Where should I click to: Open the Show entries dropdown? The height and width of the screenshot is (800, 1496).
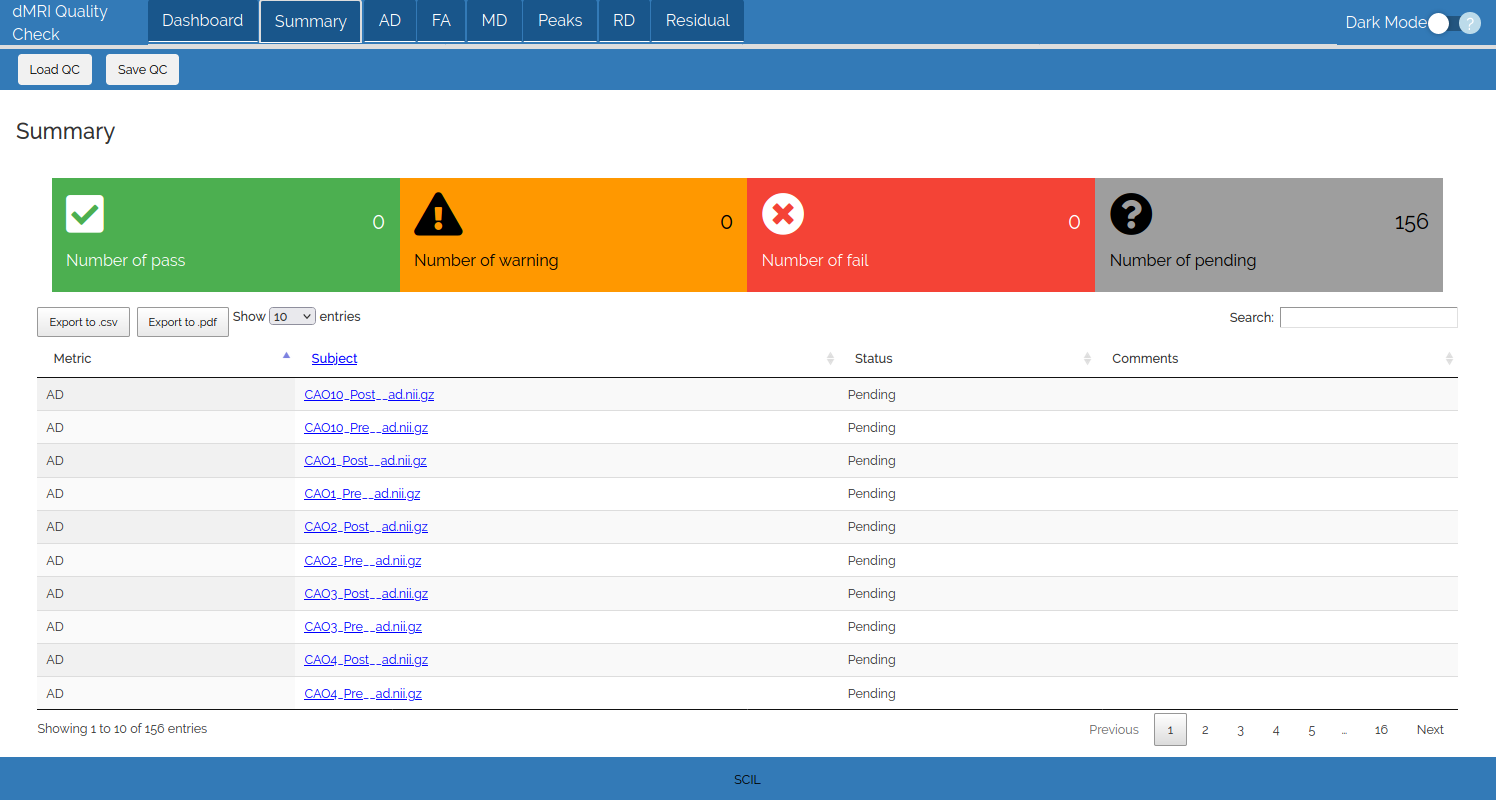pos(292,316)
